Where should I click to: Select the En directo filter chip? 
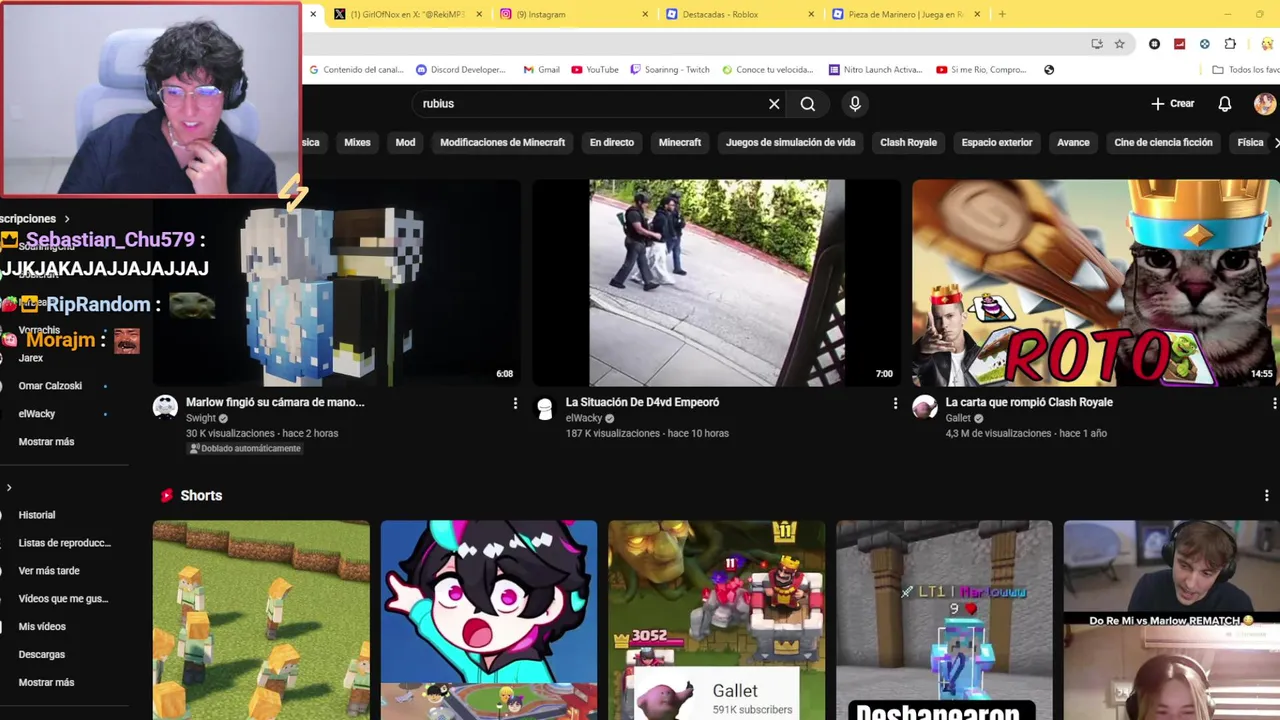pyautogui.click(x=612, y=142)
